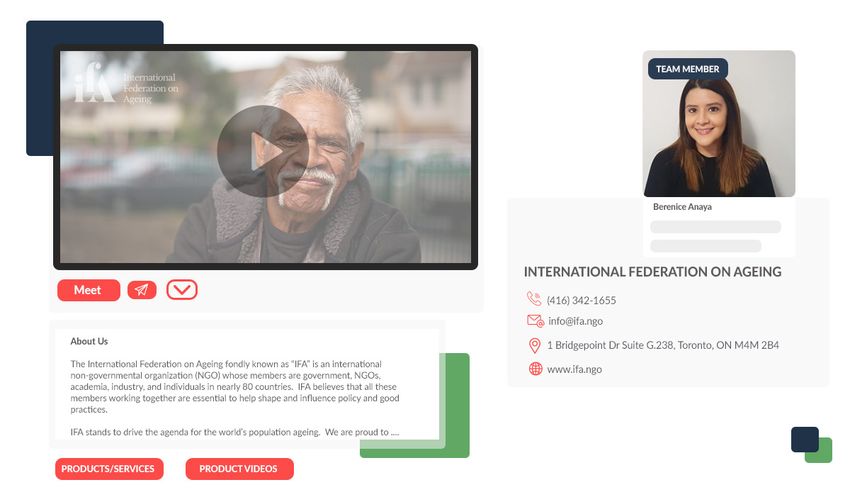850x497 pixels.
Task: Click the map pin location icon
Action: [535, 345]
